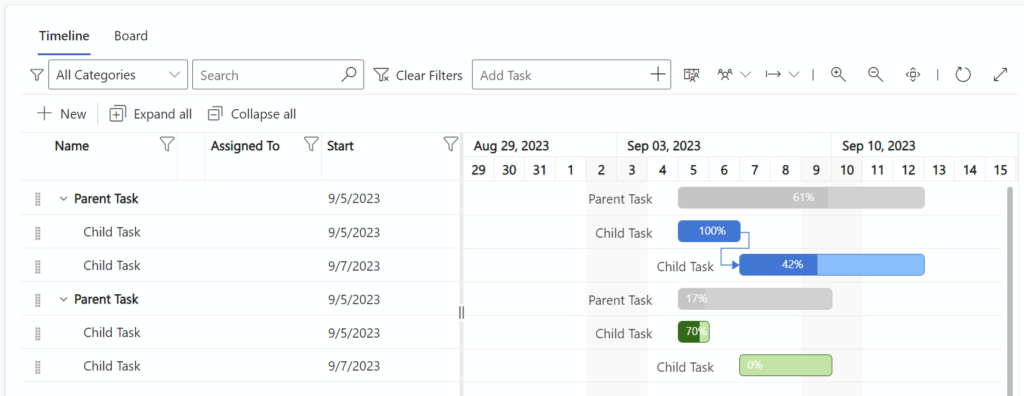Click the plus icon in Add Task
Screen dimensions: 1024x396
(658, 74)
